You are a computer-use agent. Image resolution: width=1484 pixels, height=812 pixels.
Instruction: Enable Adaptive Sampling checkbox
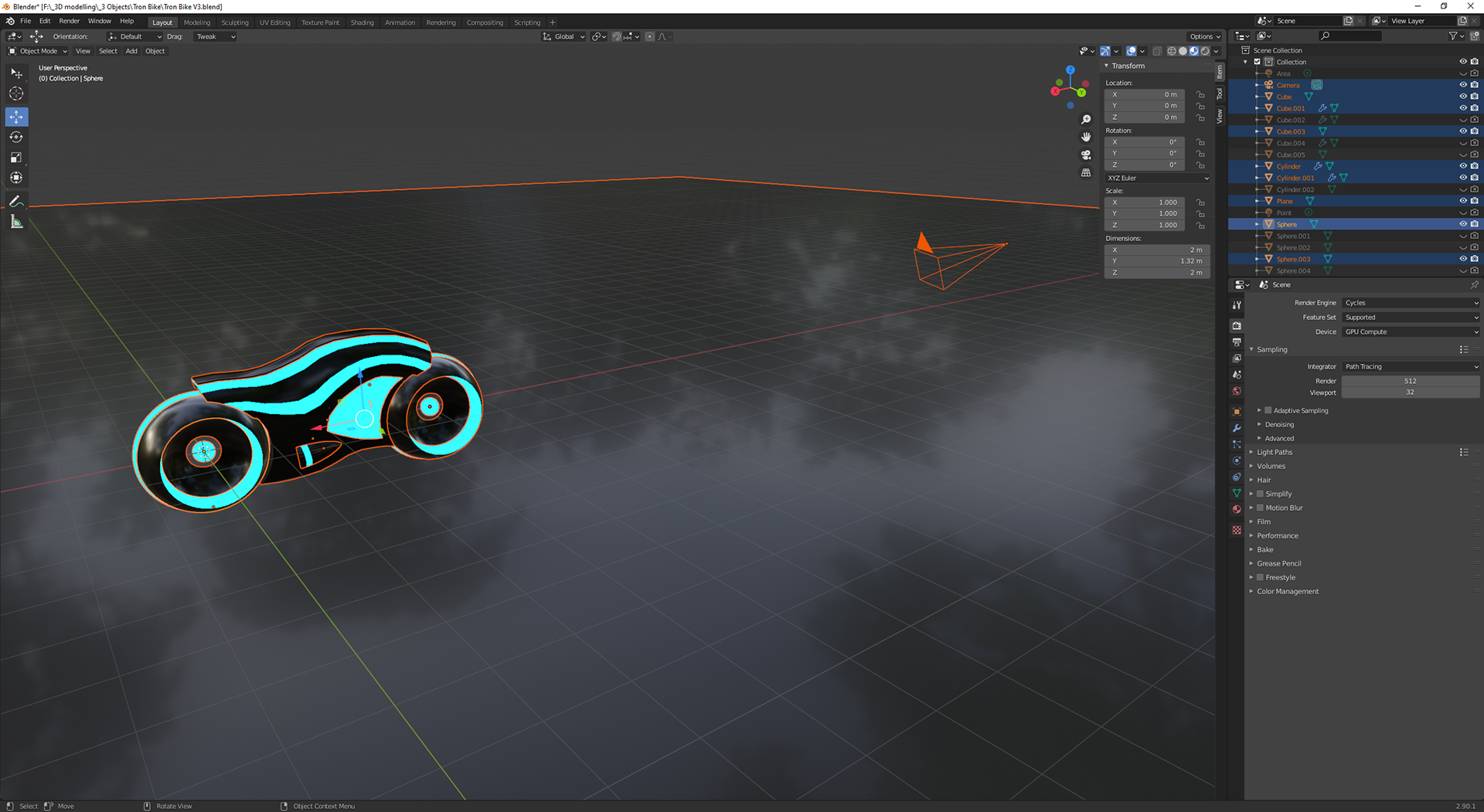click(x=1268, y=410)
